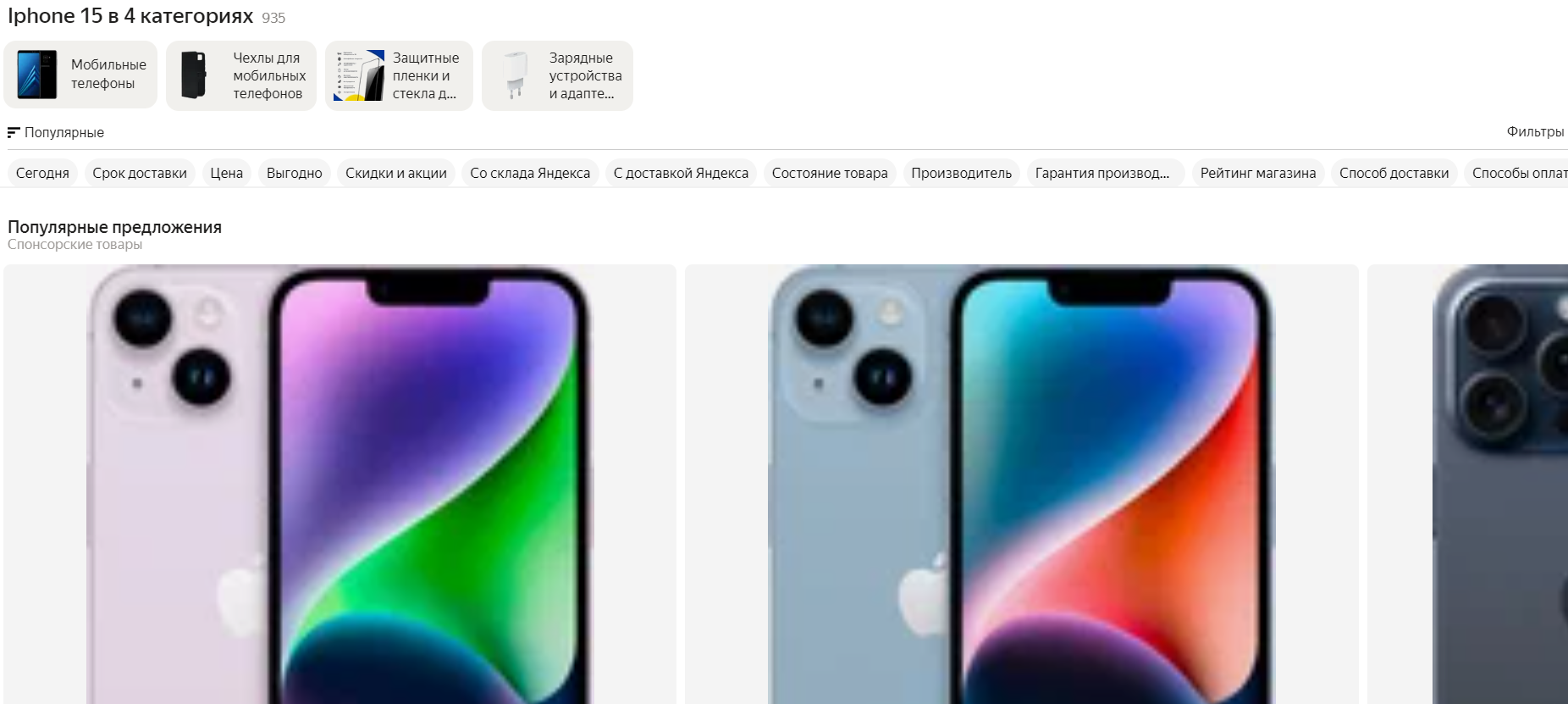Expand the Производитель filter dropdown
The height and width of the screenshot is (704, 1568).
[961, 173]
